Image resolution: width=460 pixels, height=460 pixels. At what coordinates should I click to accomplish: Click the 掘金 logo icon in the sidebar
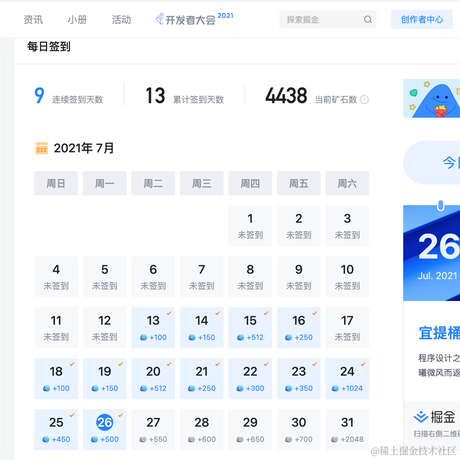[421, 417]
